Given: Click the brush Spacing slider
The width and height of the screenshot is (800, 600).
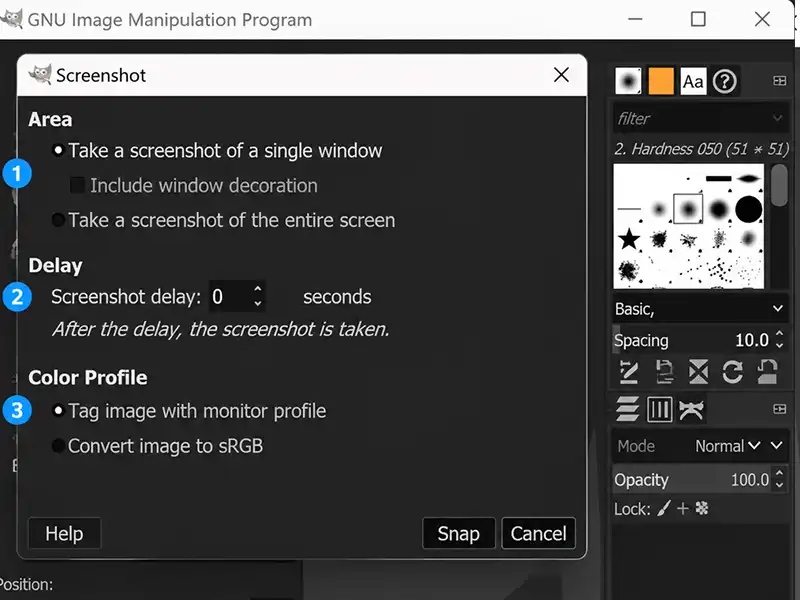Looking at the screenshot, I should coord(693,340).
